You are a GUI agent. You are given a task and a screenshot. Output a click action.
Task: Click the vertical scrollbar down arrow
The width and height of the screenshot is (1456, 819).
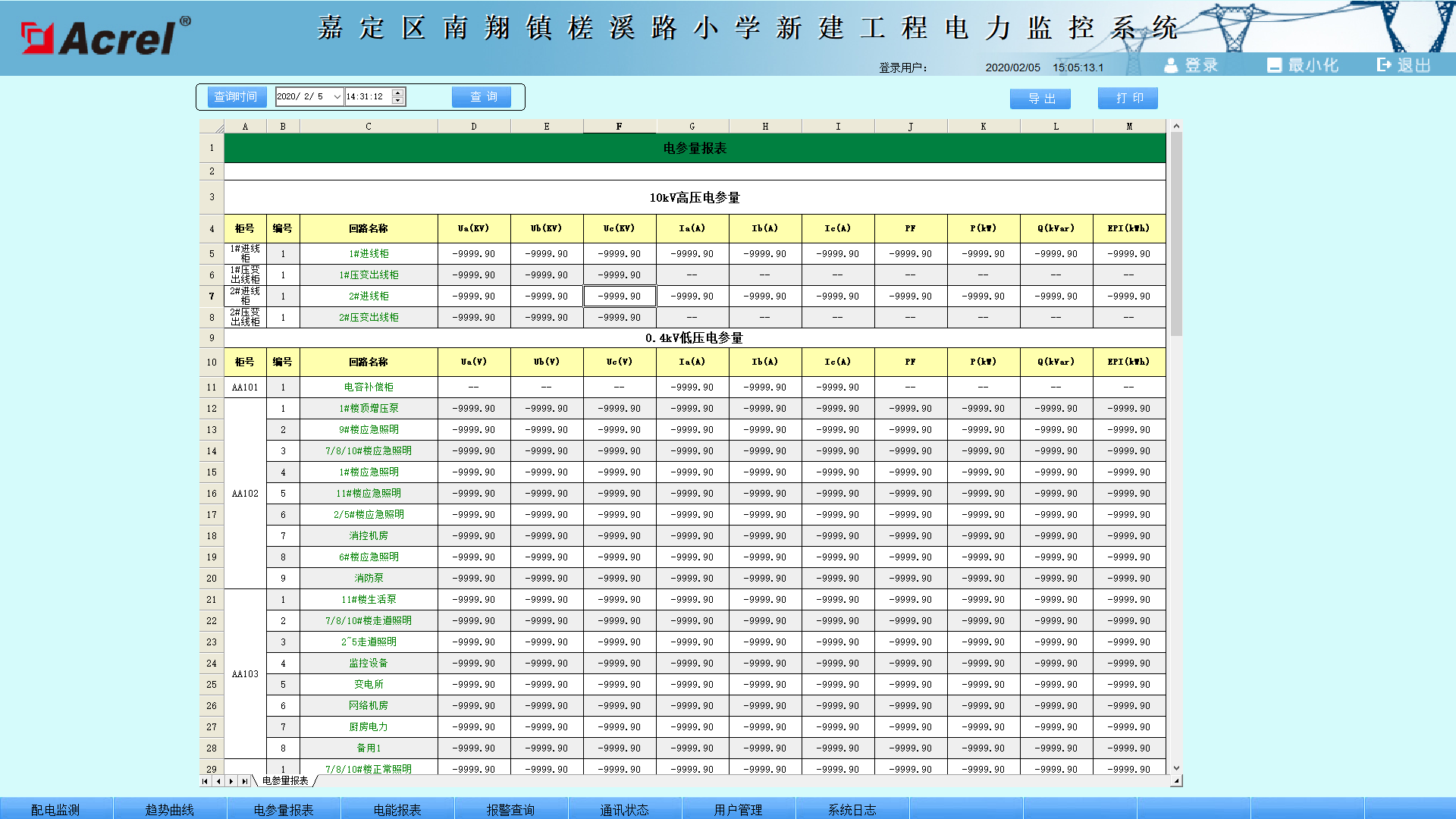pyautogui.click(x=1176, y=768)
